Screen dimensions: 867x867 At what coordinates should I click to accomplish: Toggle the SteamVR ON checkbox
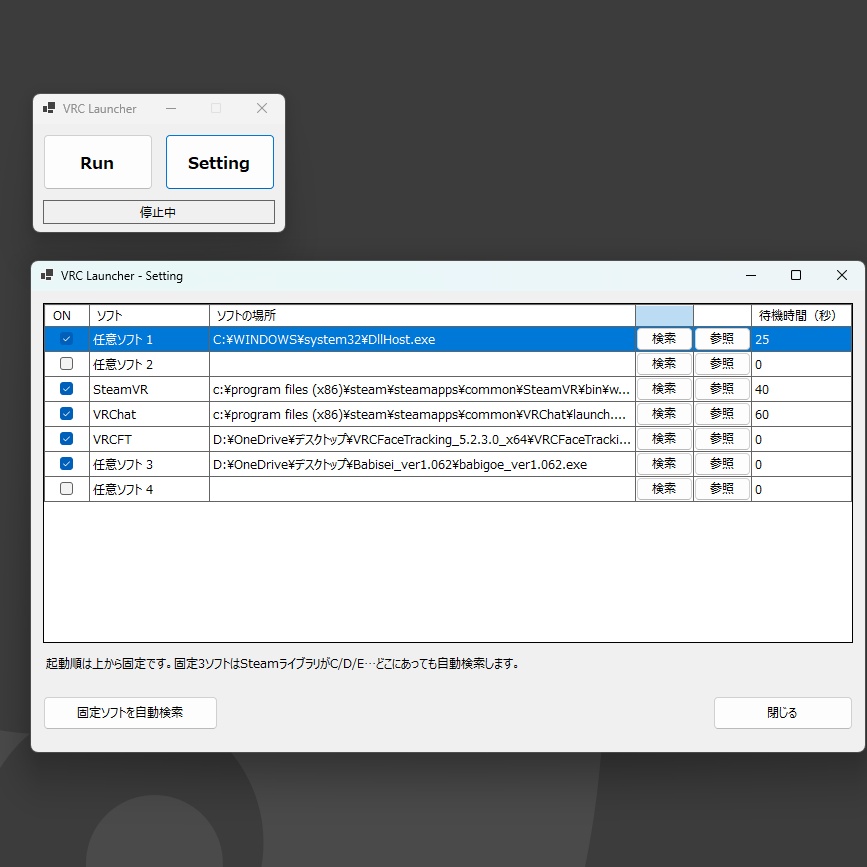tap(66, 388)
